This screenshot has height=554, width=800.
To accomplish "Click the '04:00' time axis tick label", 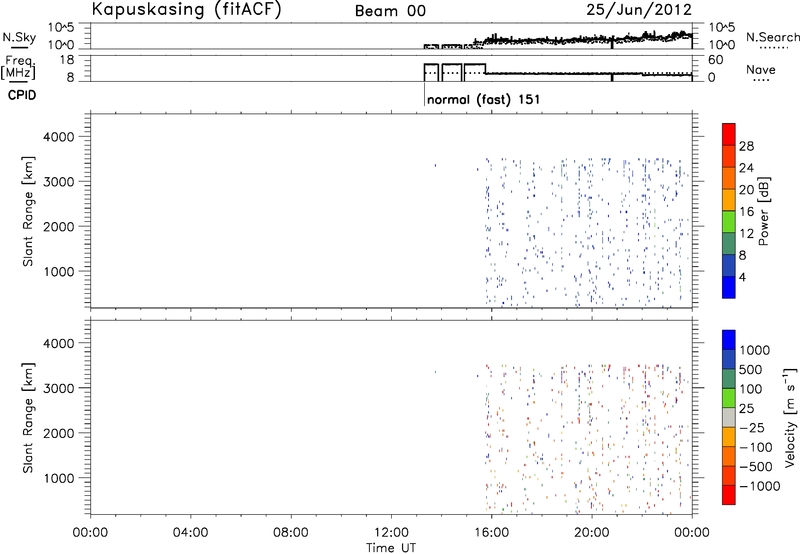I will [x=190, y=533].
